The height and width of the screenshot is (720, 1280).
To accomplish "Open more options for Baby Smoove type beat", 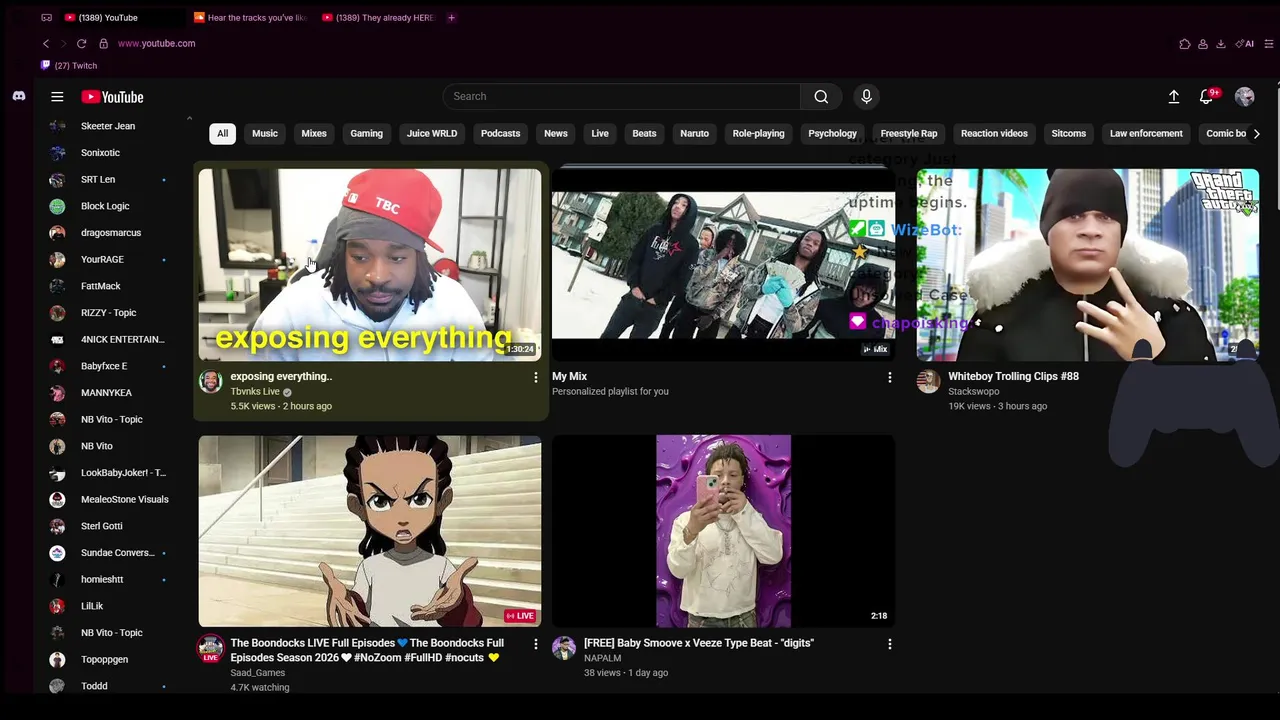I will pos(889,644).
